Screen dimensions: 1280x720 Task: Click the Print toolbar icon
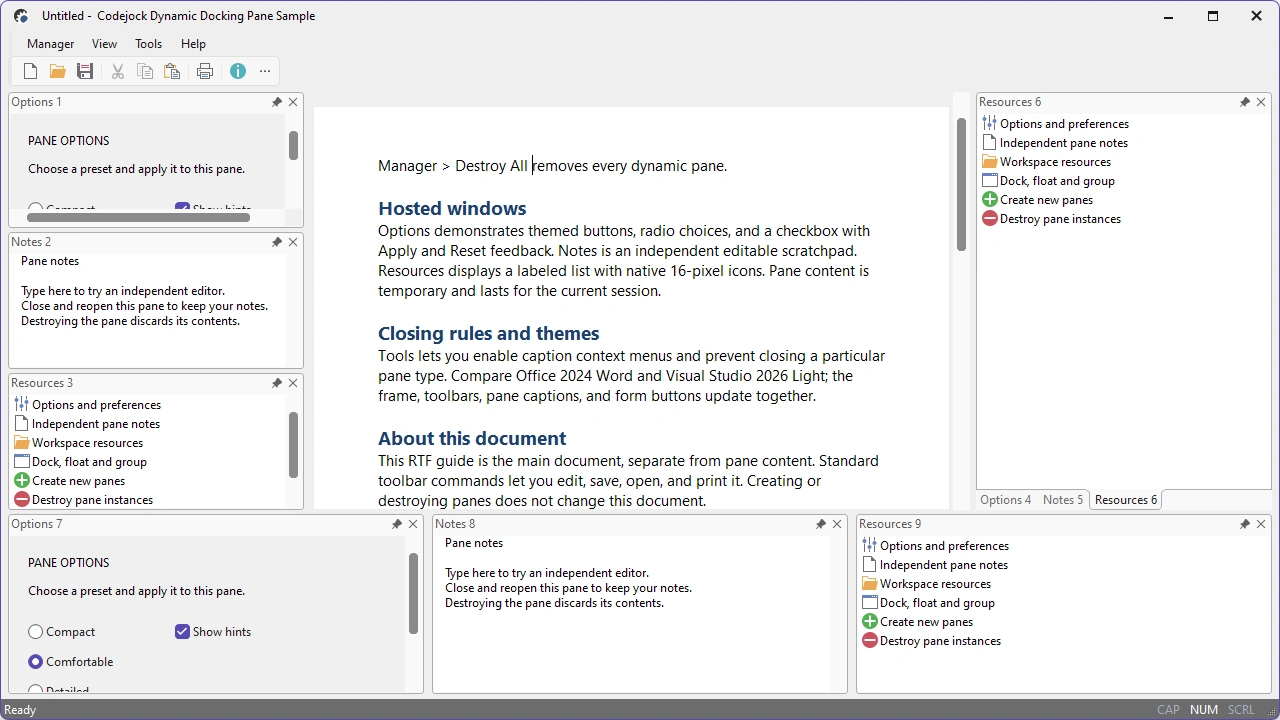205,71
